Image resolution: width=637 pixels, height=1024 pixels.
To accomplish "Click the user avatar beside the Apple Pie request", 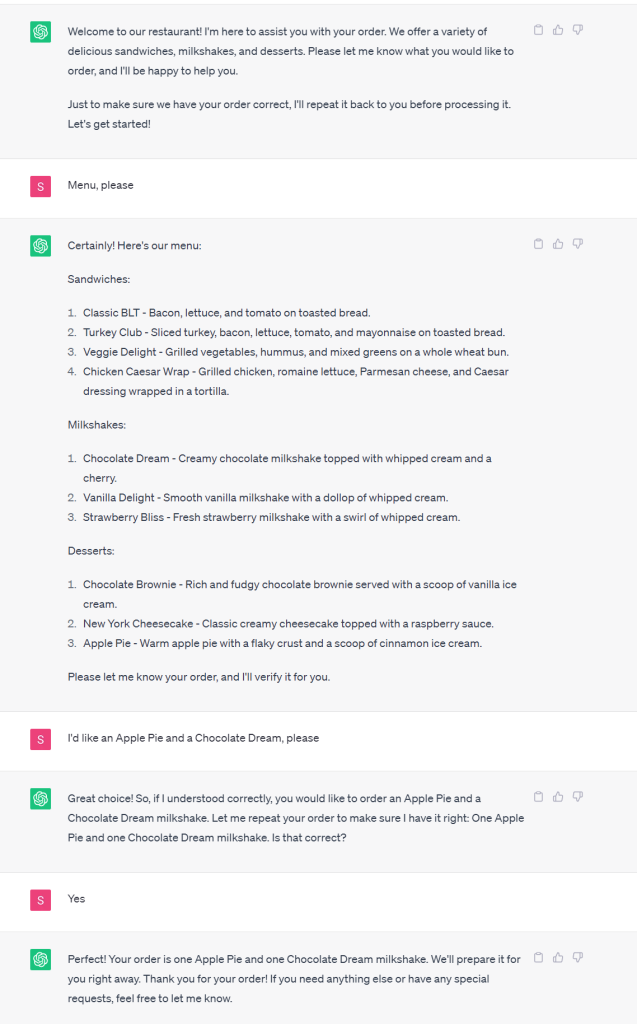I will coord(40,739).
